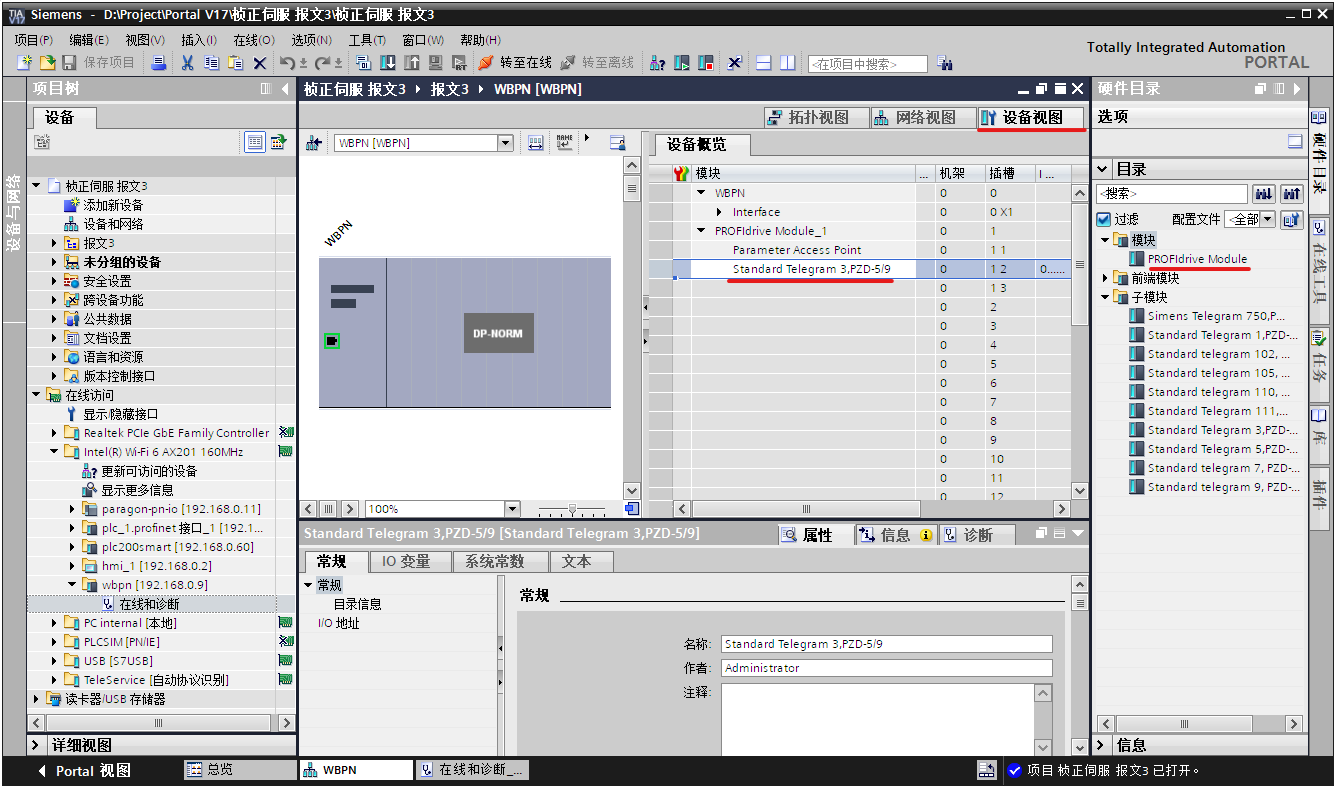This screenshot has height=788, width=1336.
Task: Click the search-in-project binoculars icon
Action: click(945, 62)
